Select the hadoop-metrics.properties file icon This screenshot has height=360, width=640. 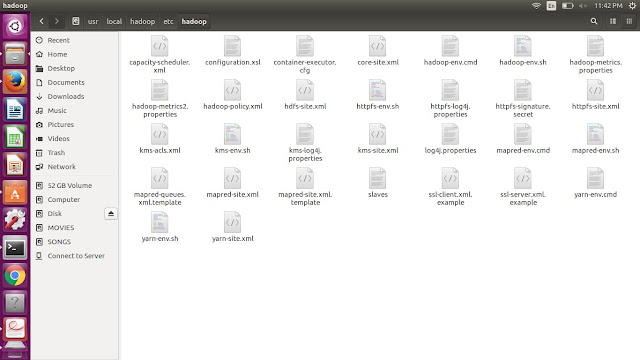pos(596,46)
